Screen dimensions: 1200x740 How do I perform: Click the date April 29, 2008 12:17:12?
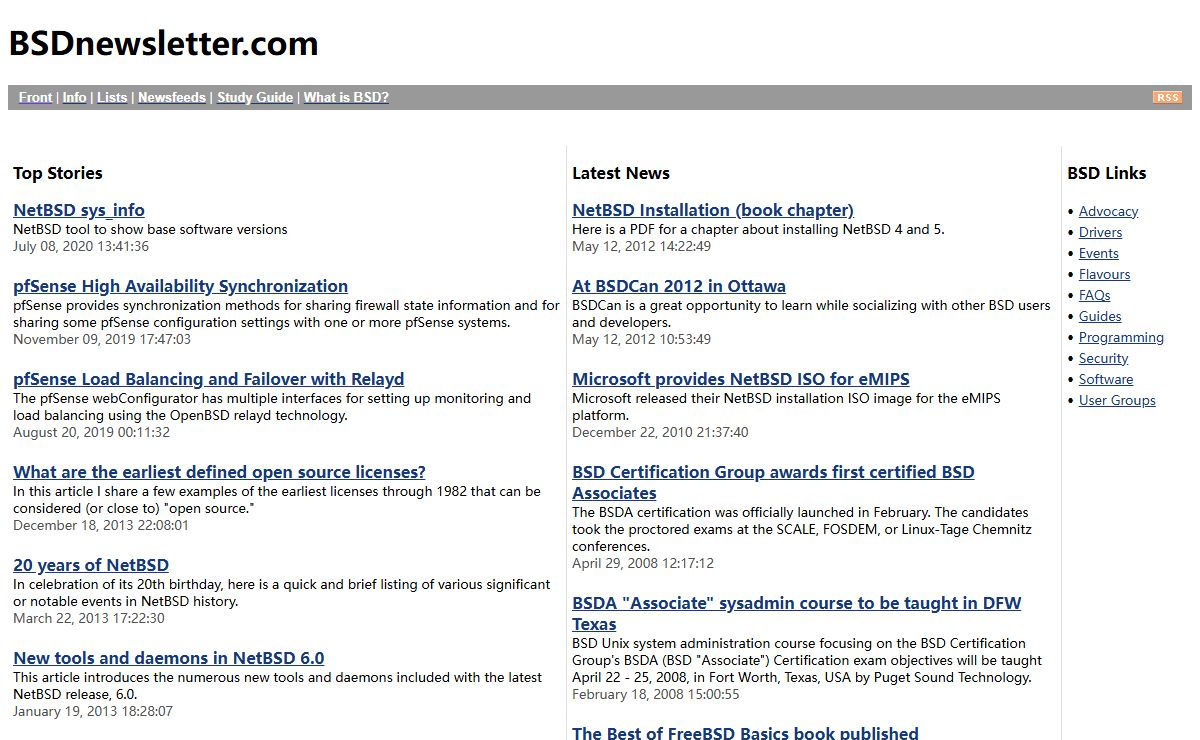pyautogui.click(x=643, y=563)
